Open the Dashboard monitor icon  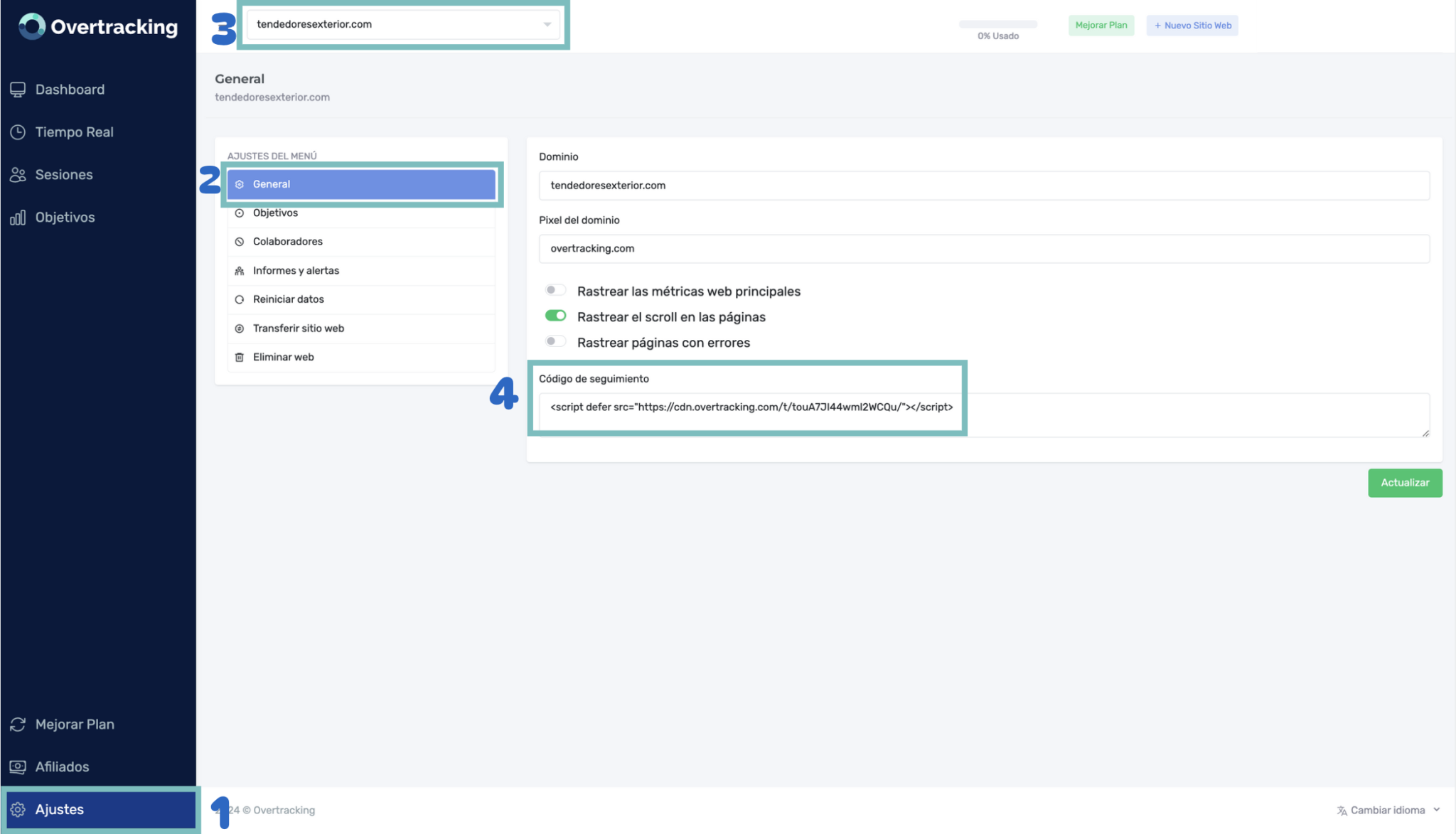coord(18,90)
